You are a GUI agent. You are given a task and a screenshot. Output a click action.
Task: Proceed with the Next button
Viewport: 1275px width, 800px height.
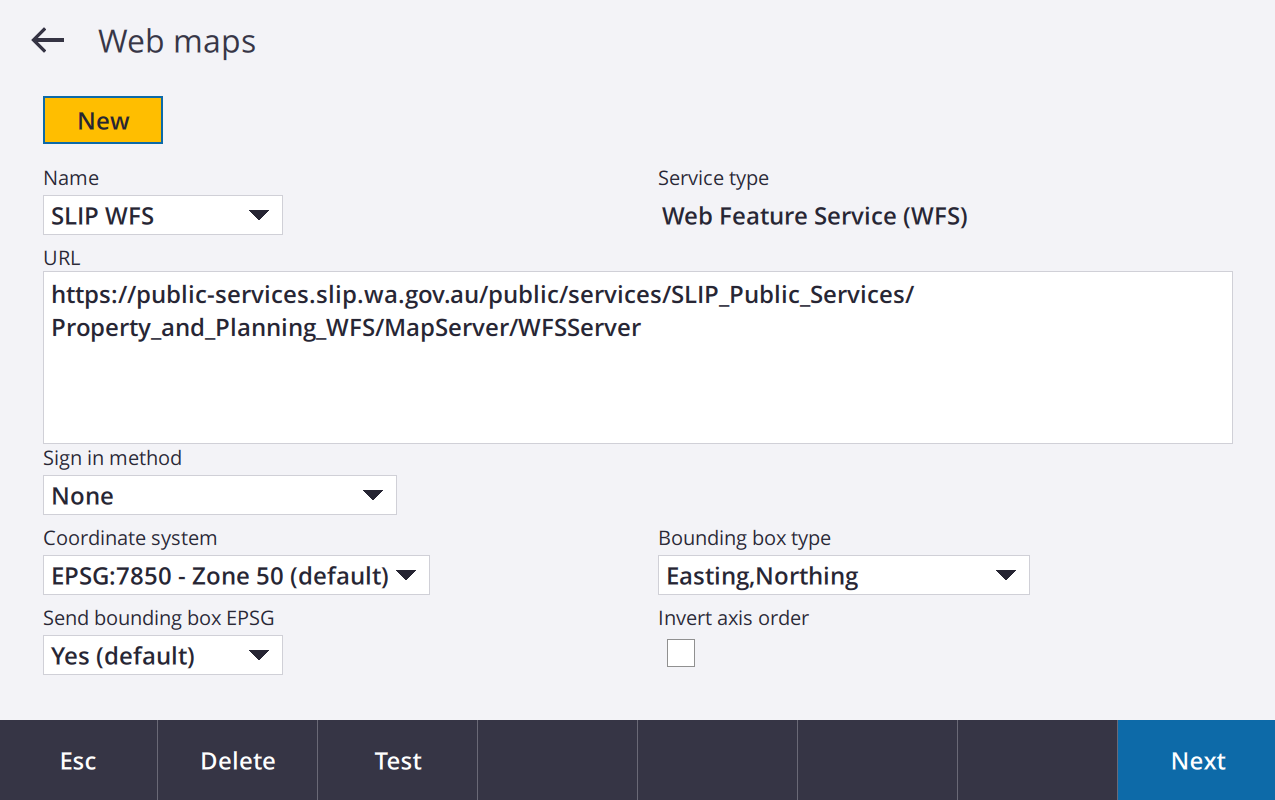point(1197,761)
